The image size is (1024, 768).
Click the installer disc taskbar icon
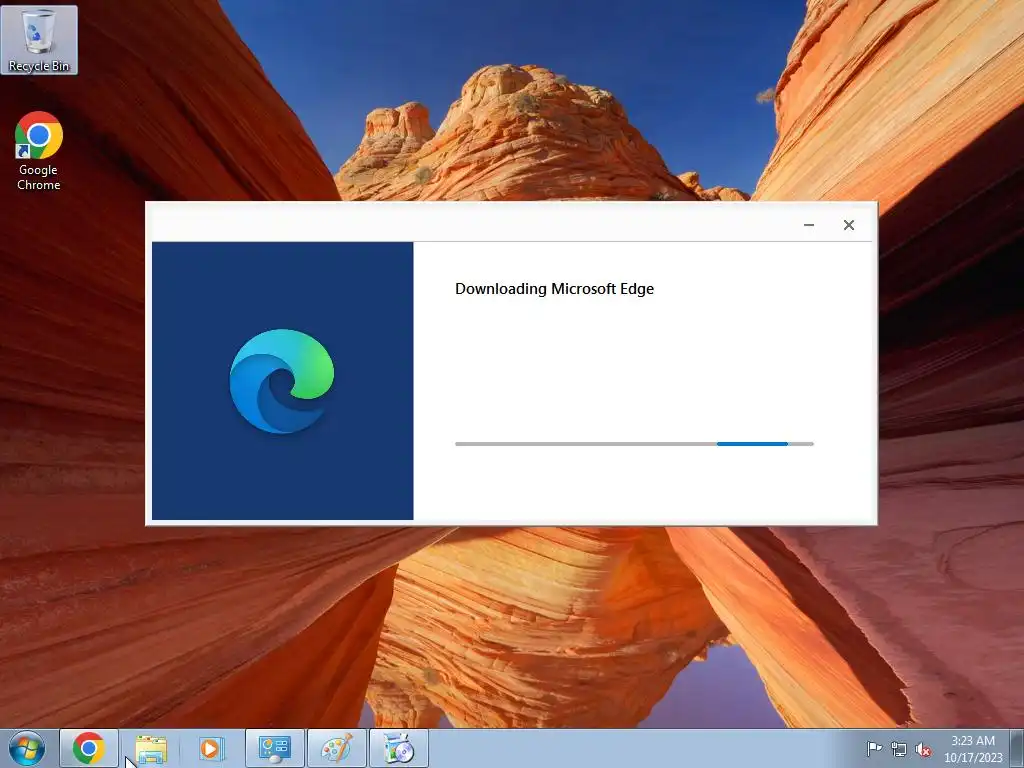click(x=399, y=748)
